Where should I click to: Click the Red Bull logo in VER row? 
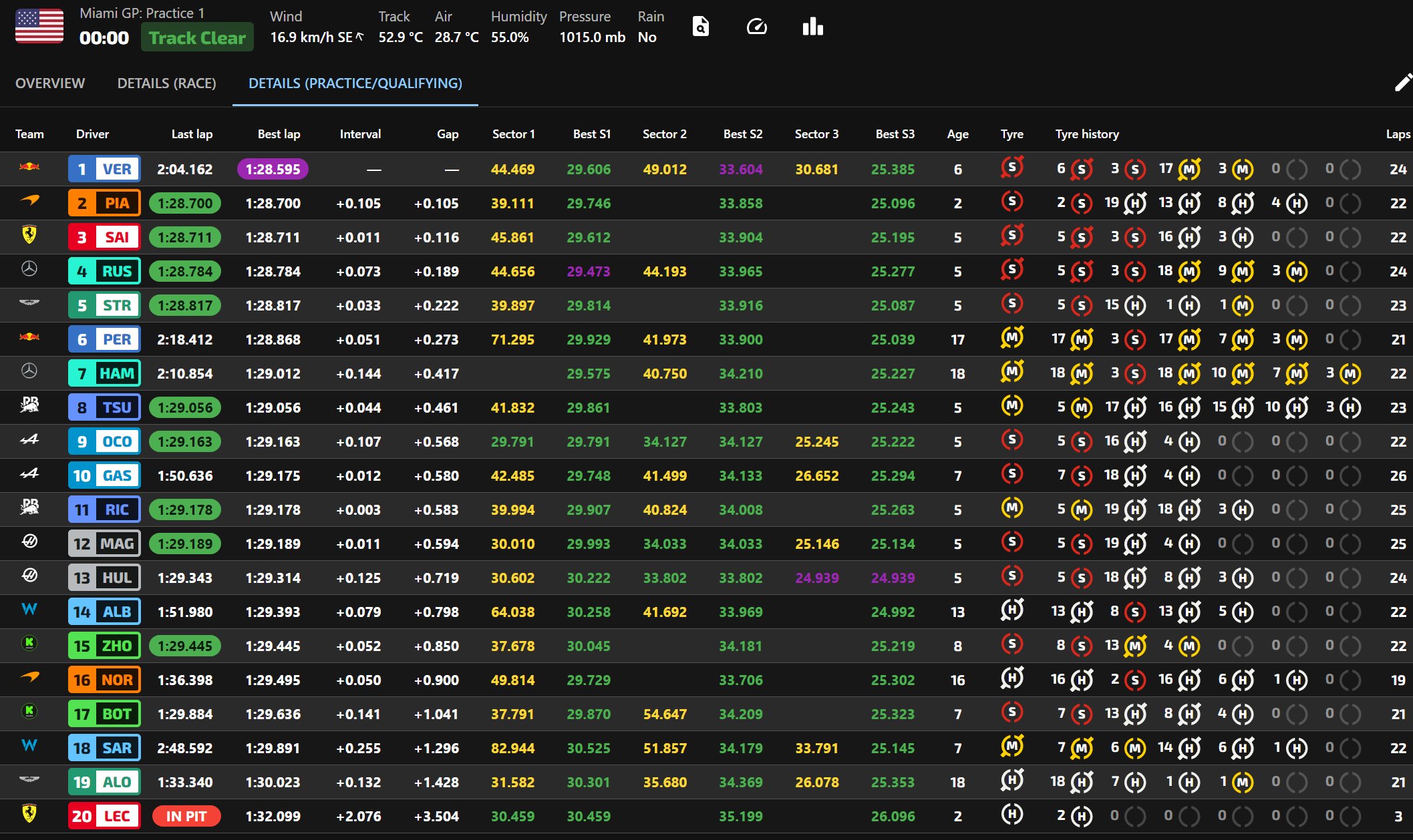tap(29, 167)
